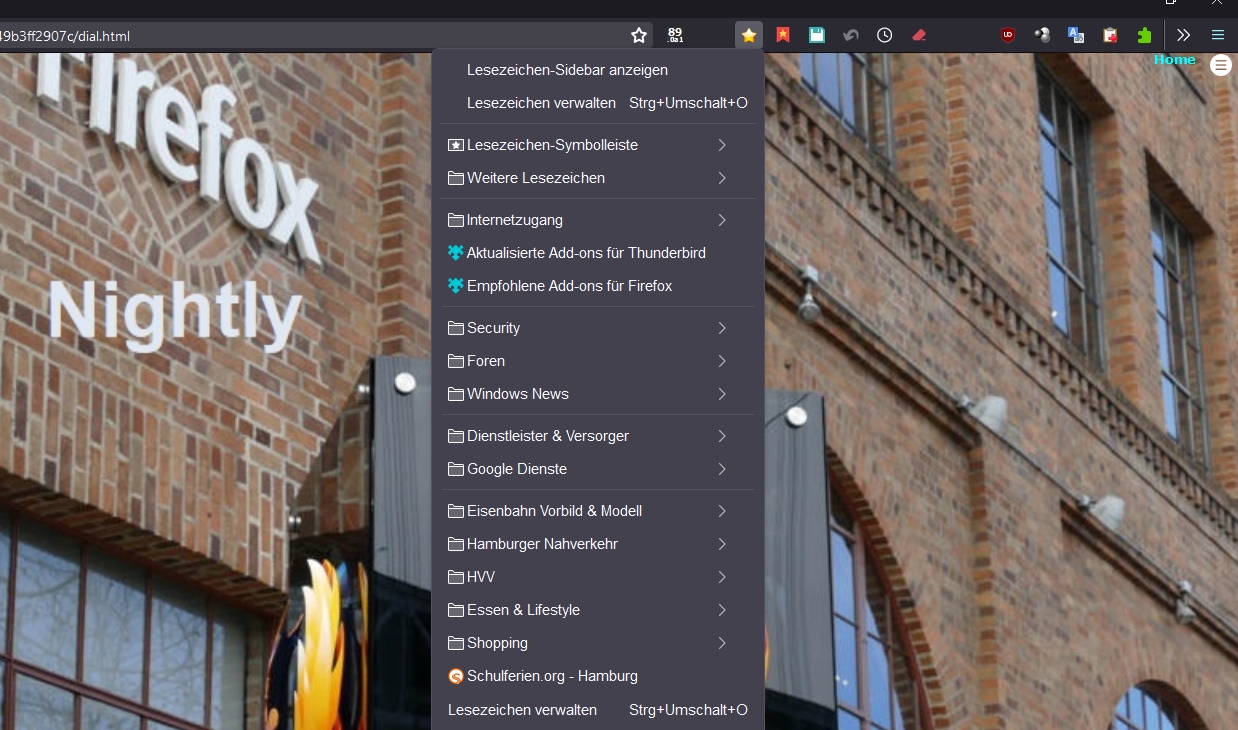The height and width of the screenshot is (730, 1238).
Task: Click the Lesezeichen-Symbolleiste star folder icon
Action: click(456, 145)
